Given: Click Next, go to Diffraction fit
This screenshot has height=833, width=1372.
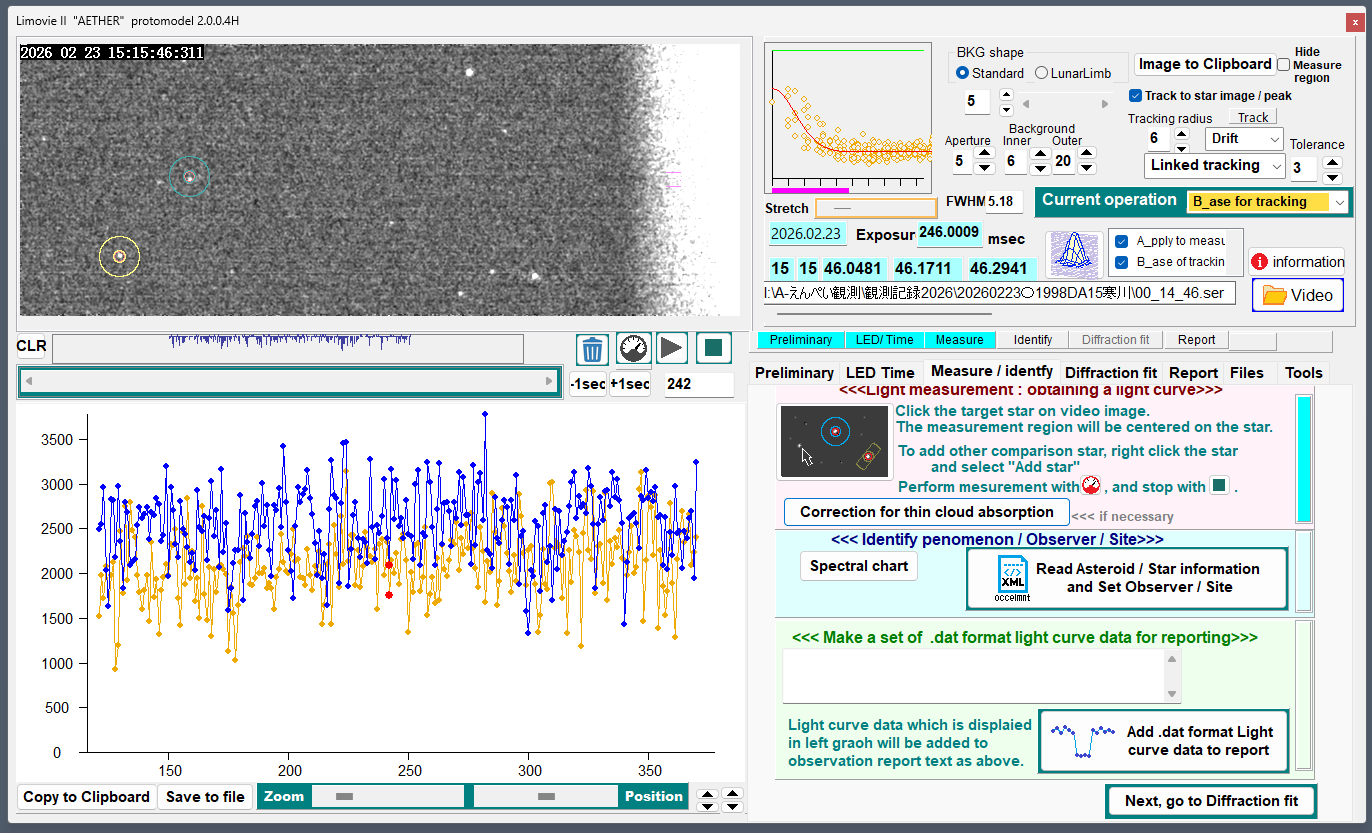Looking at the screenshot, I should (1210, 800).
